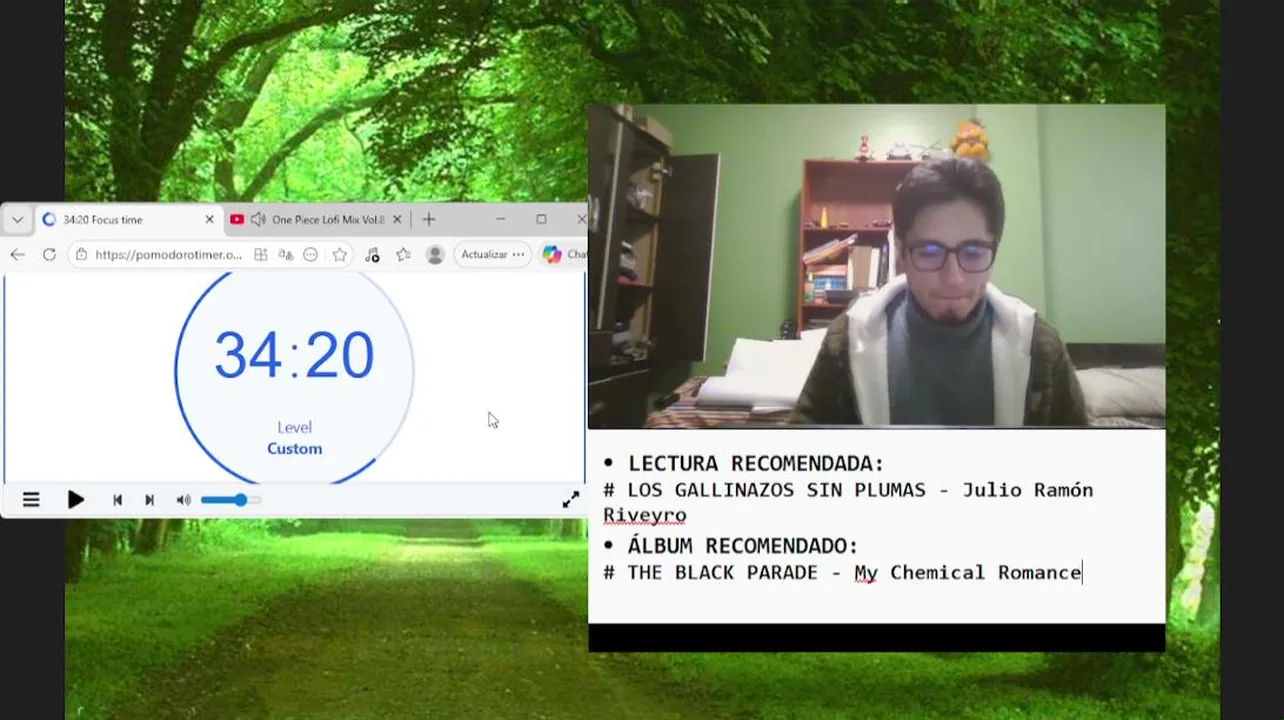Click the ÁLBUM RECOMENDADO heading text
This screenshot has width=1284, height=720.
[x=743, y=546]
